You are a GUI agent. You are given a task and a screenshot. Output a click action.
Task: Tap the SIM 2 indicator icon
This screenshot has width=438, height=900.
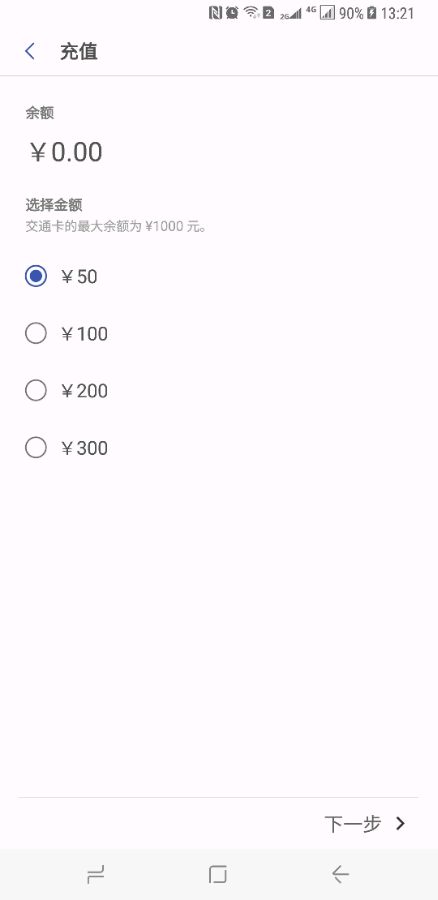[268, 13]
